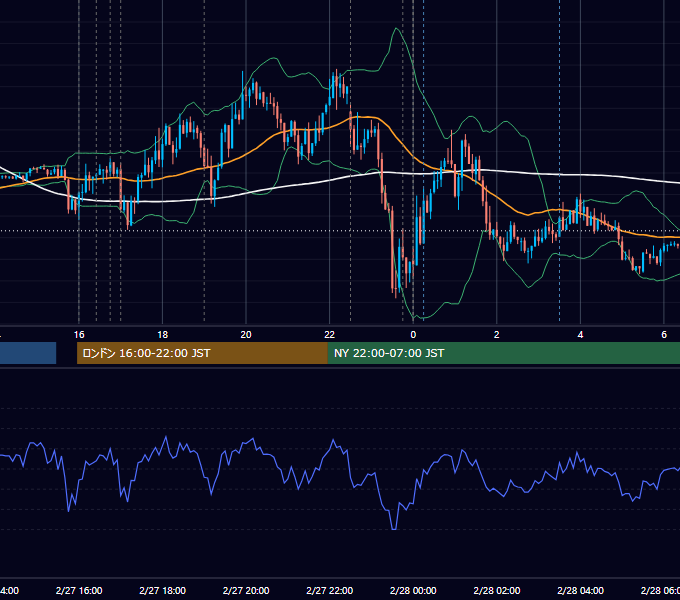Image resolution: width=680 pixels, height=600 pixels.
Task: Click the '4' hour label on the chart axis
Action: point(580,335)
